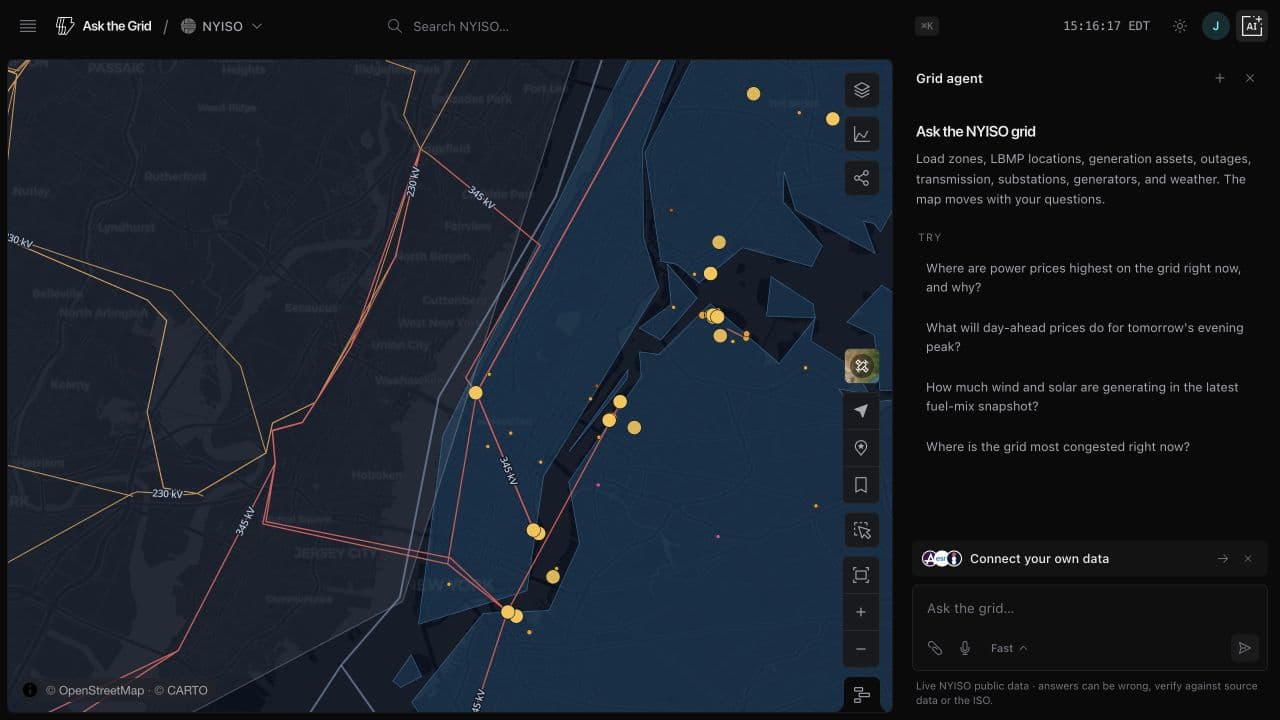Image resolution: width=1280 pixels, height=720 pixels.
Task: Click the Connect your own data arrow
Action: coord(1223,559)
